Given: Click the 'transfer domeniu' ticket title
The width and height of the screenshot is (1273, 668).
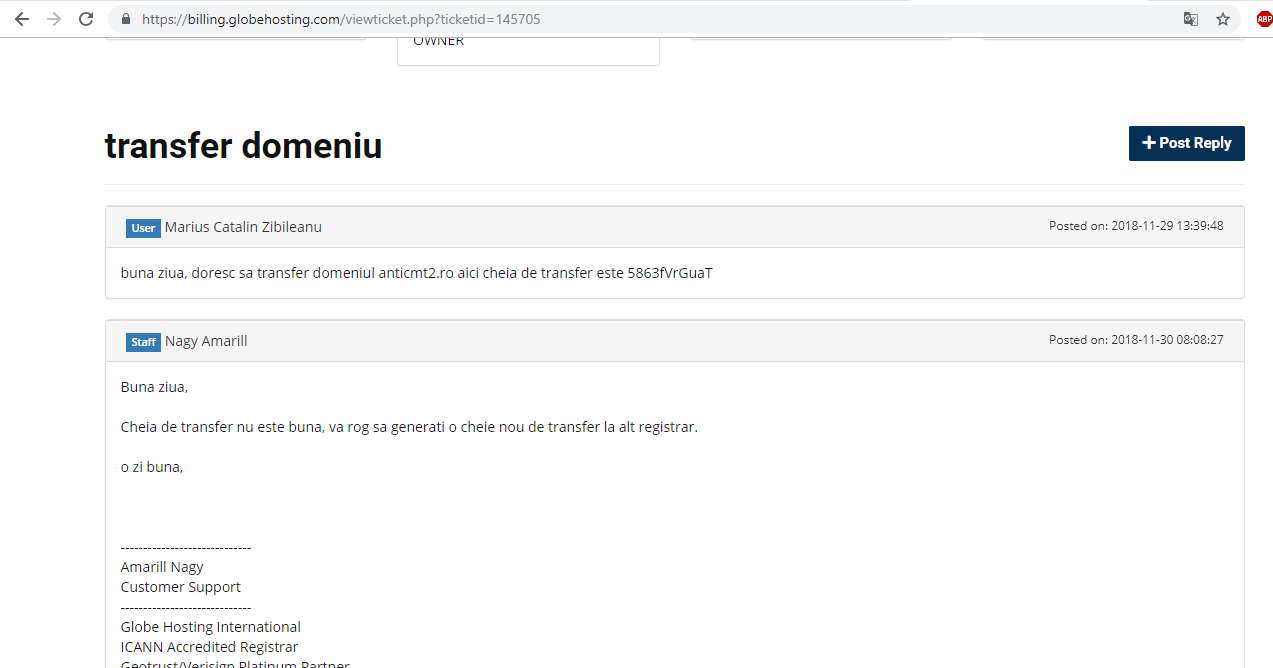Looking at the screenshot, I should point(243,146).
